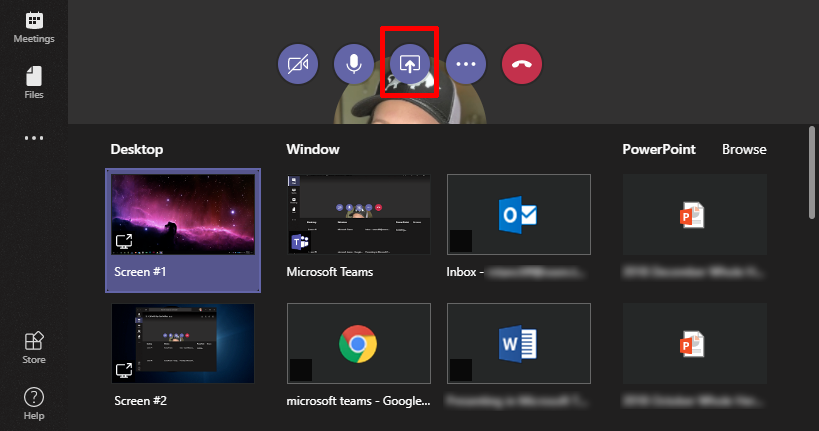Toggle the camera off/on button
The width and height of the screenshot is (819, 431).
[297, 64]
